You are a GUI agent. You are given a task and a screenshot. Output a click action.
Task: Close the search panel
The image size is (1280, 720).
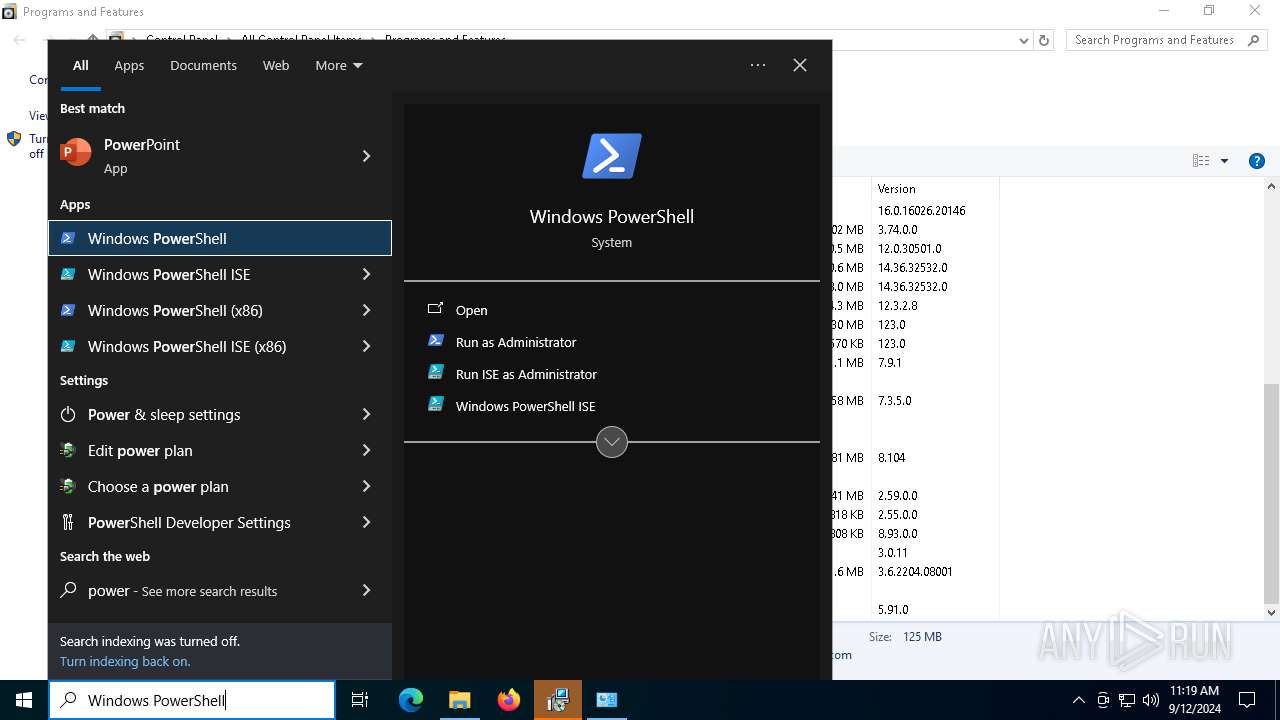coord(800,65)
